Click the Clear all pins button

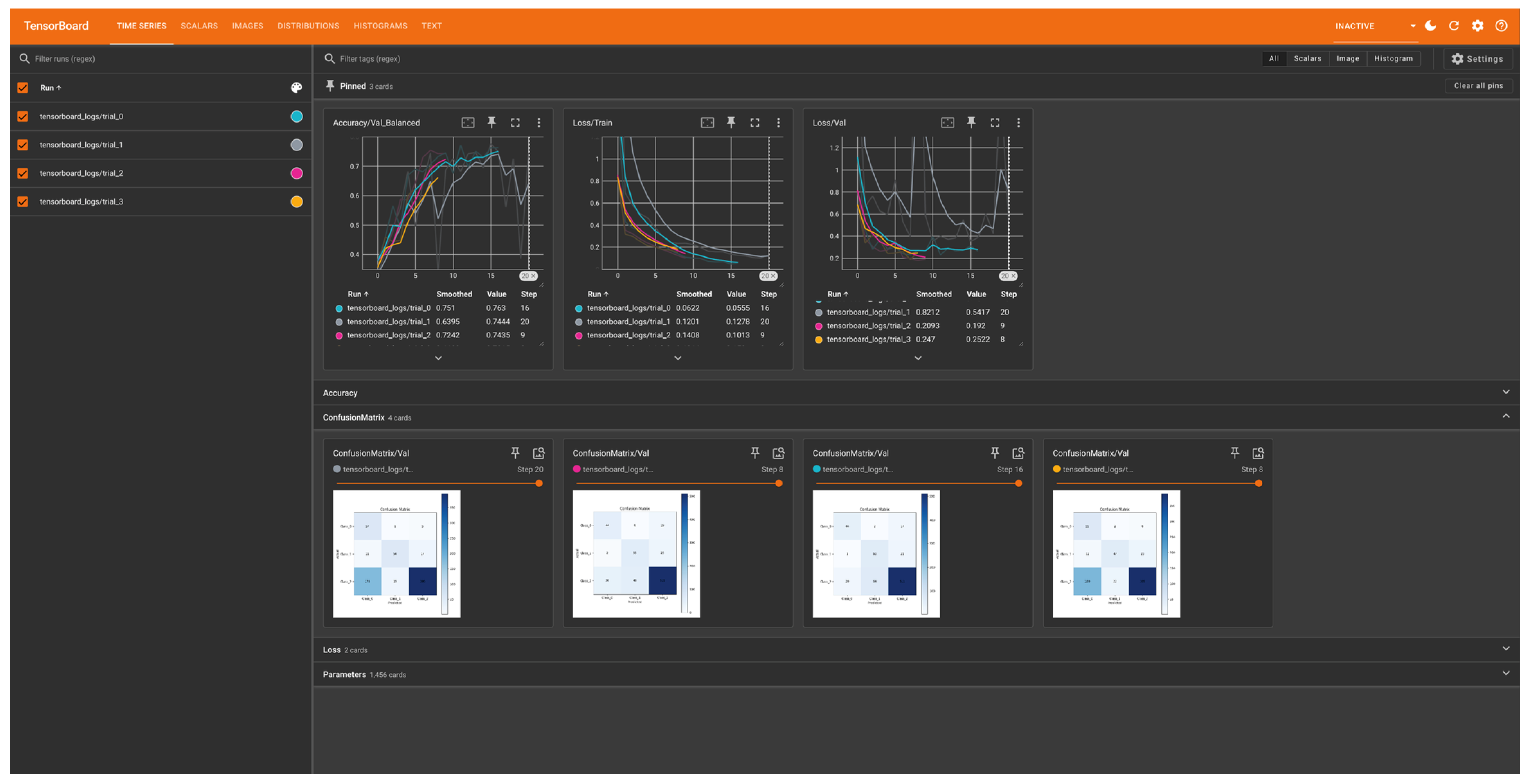1478,86
